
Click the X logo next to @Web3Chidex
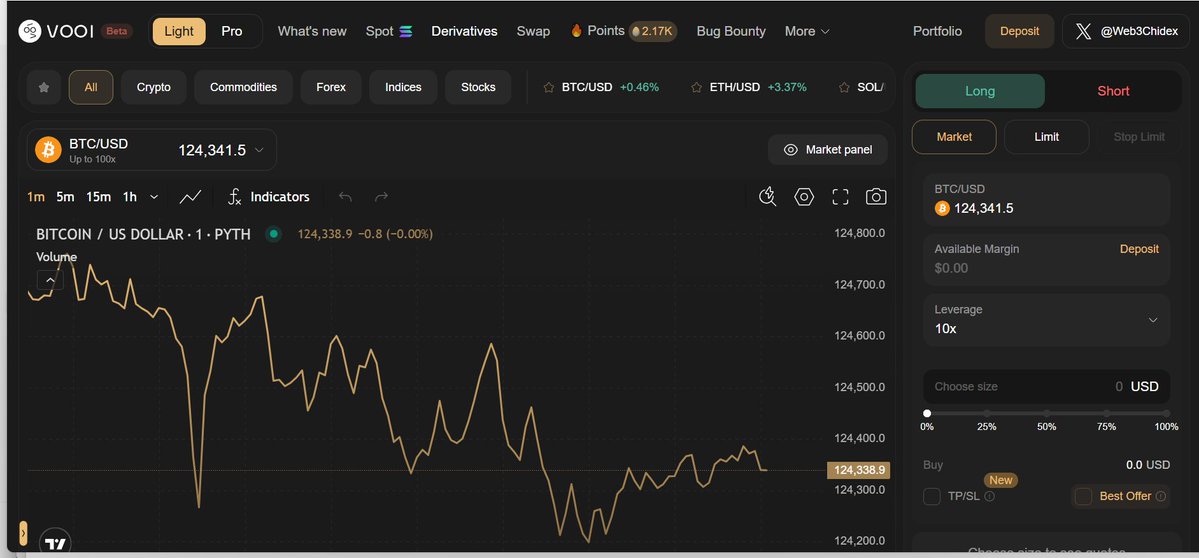1083,31
